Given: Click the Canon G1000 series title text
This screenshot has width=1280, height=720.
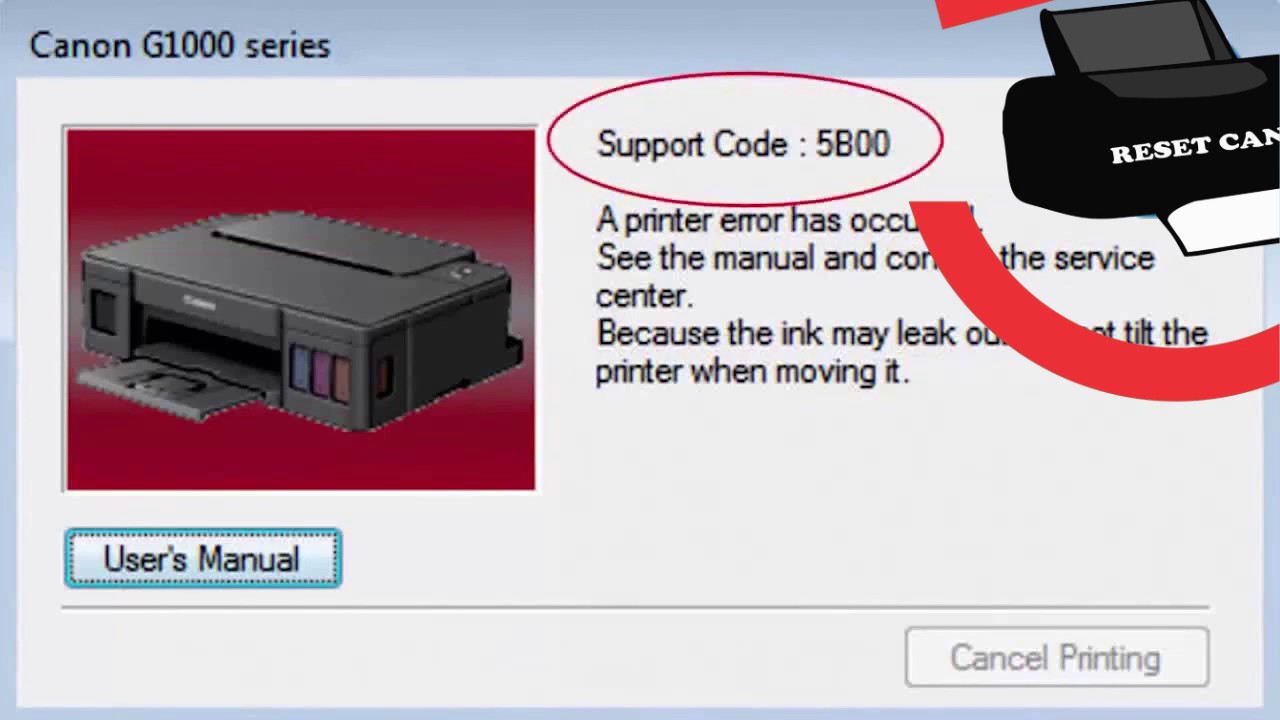Looking at the screenshot, I should [x=180, y=45].
